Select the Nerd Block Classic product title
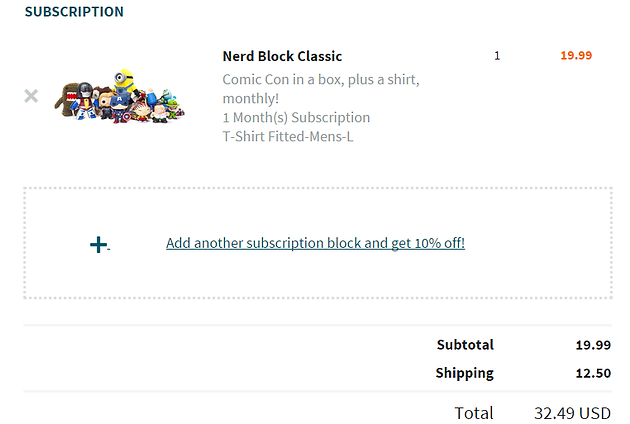The height and width of the screenshot is (424, 630). point(282,56)
